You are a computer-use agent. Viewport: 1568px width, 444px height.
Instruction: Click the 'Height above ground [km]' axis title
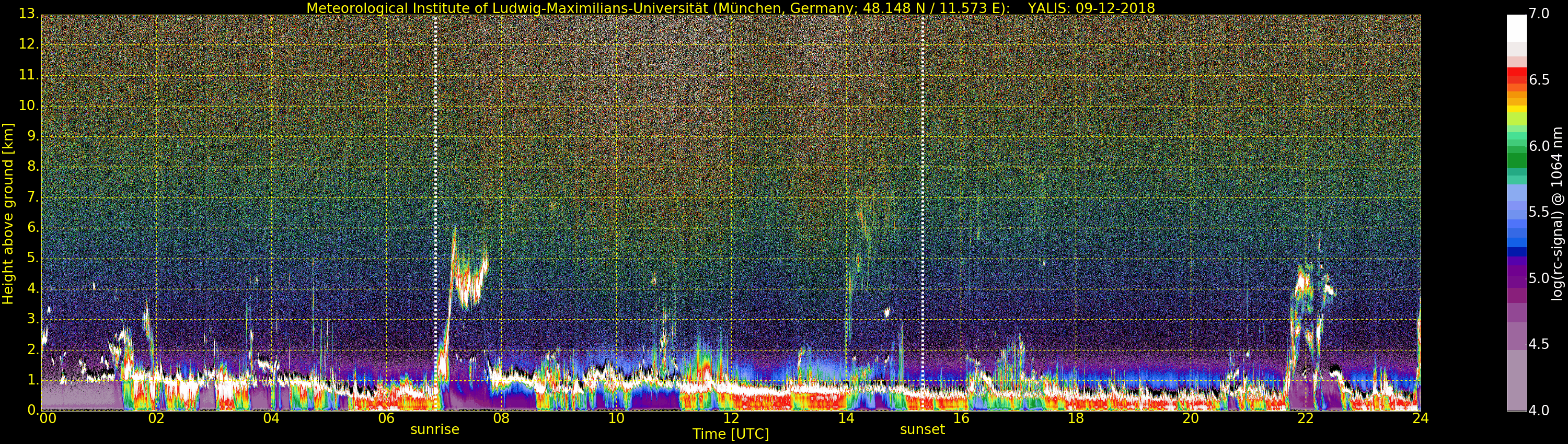point(8,213)
